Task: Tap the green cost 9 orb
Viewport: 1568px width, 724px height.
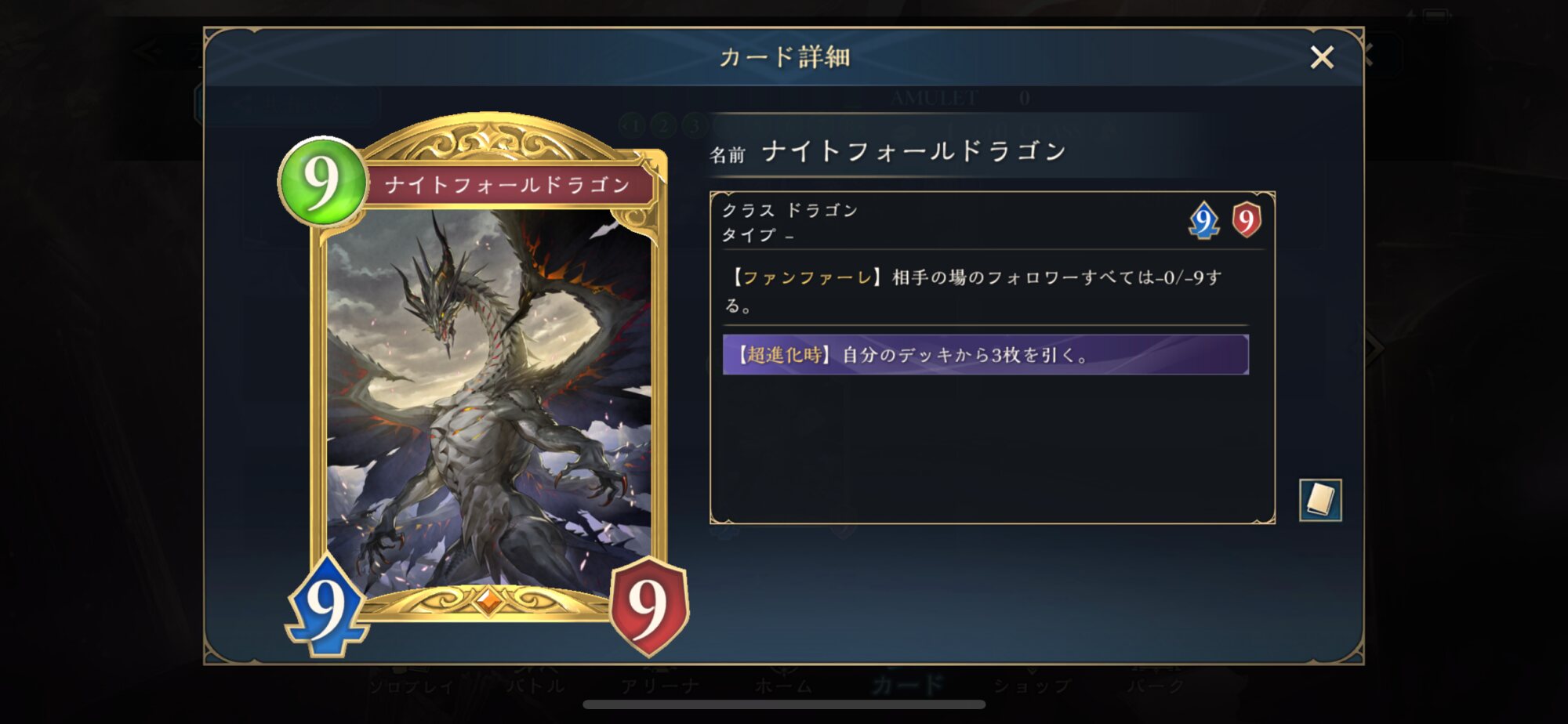Action: pyautogui.click(x=322, y=181)
